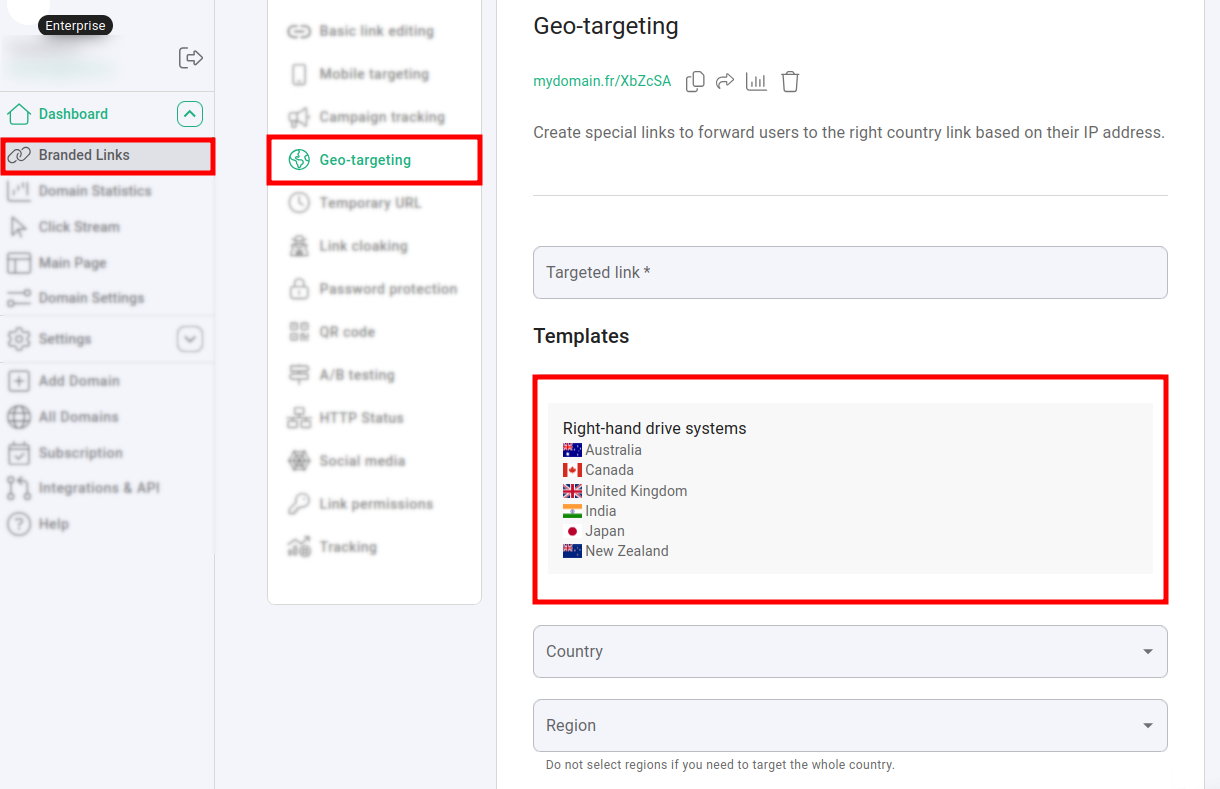The image size is (1220, 789).
Task: Open the QR code tool
Action: (x=299, y=331)
